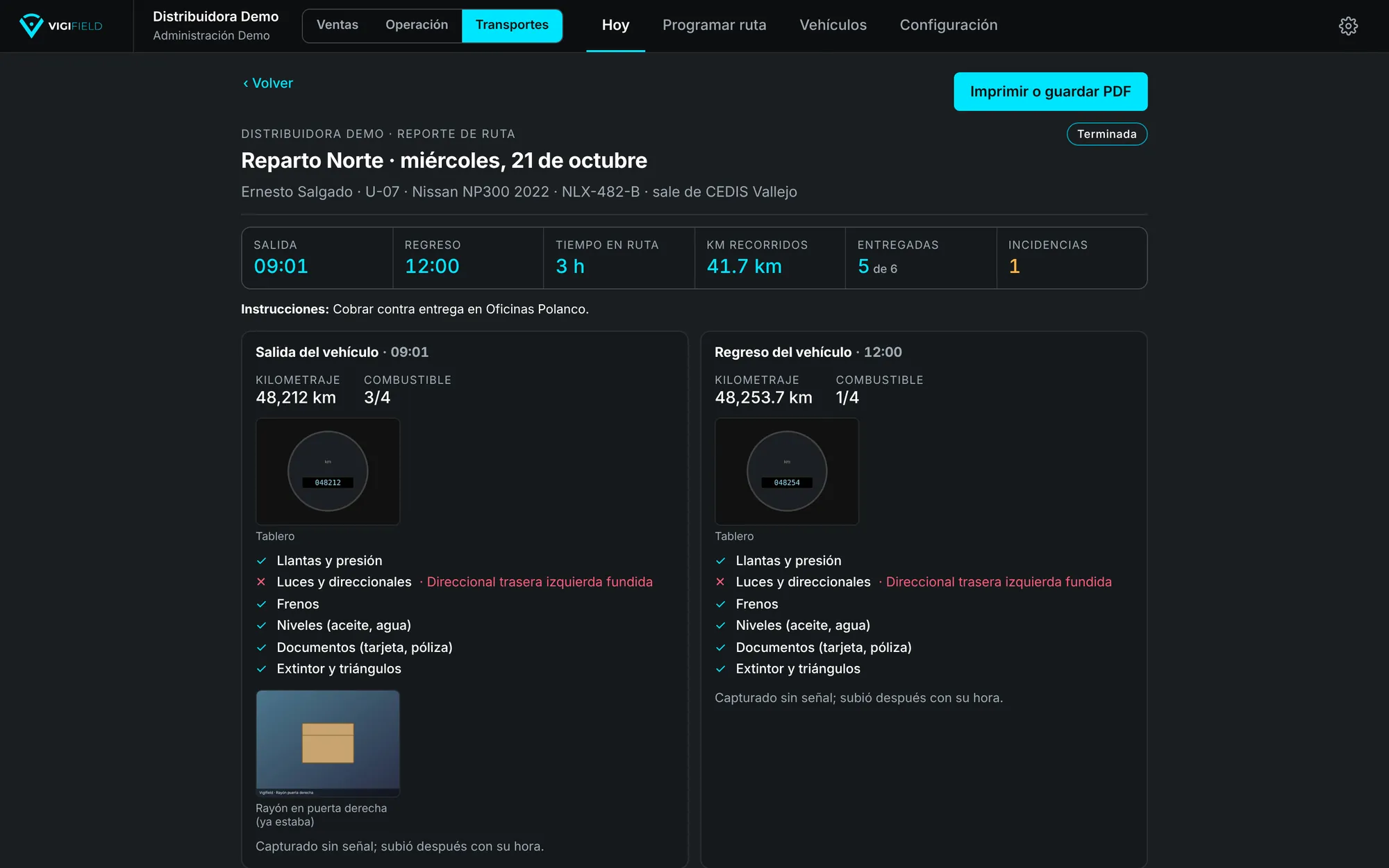The image size is (1389, 868).
Task: Open the return odometer photo showing 048254
Action: [787, 471]
